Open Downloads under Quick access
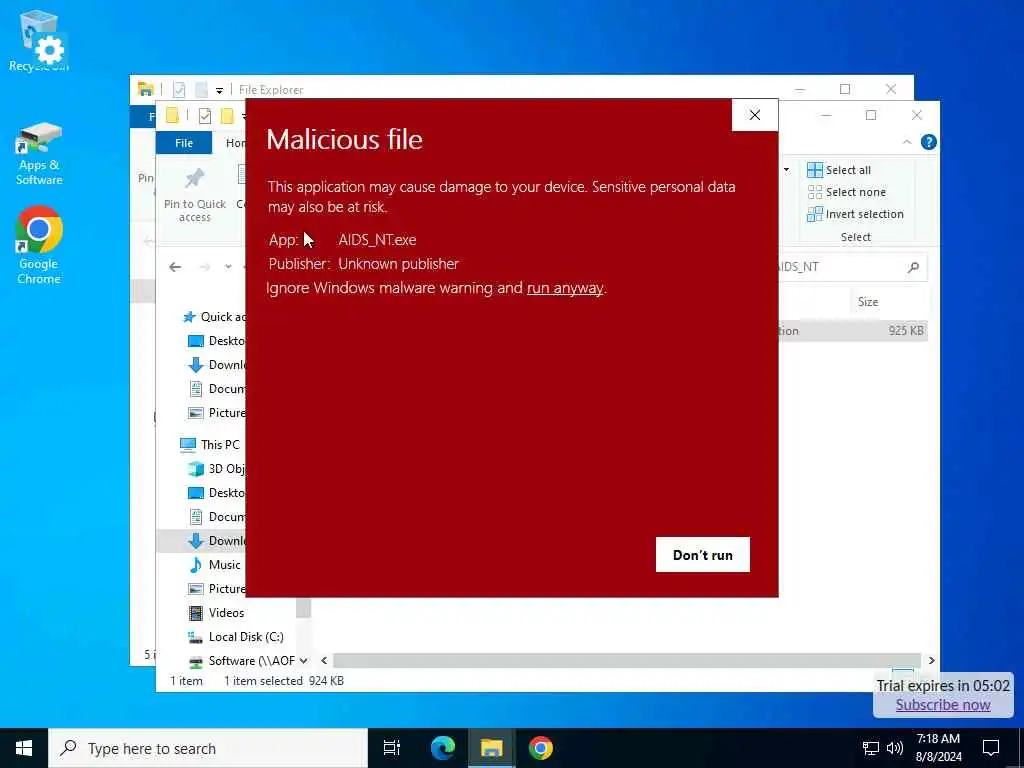This screenshot has height=768, width=1024. click(x=216, y=365)
